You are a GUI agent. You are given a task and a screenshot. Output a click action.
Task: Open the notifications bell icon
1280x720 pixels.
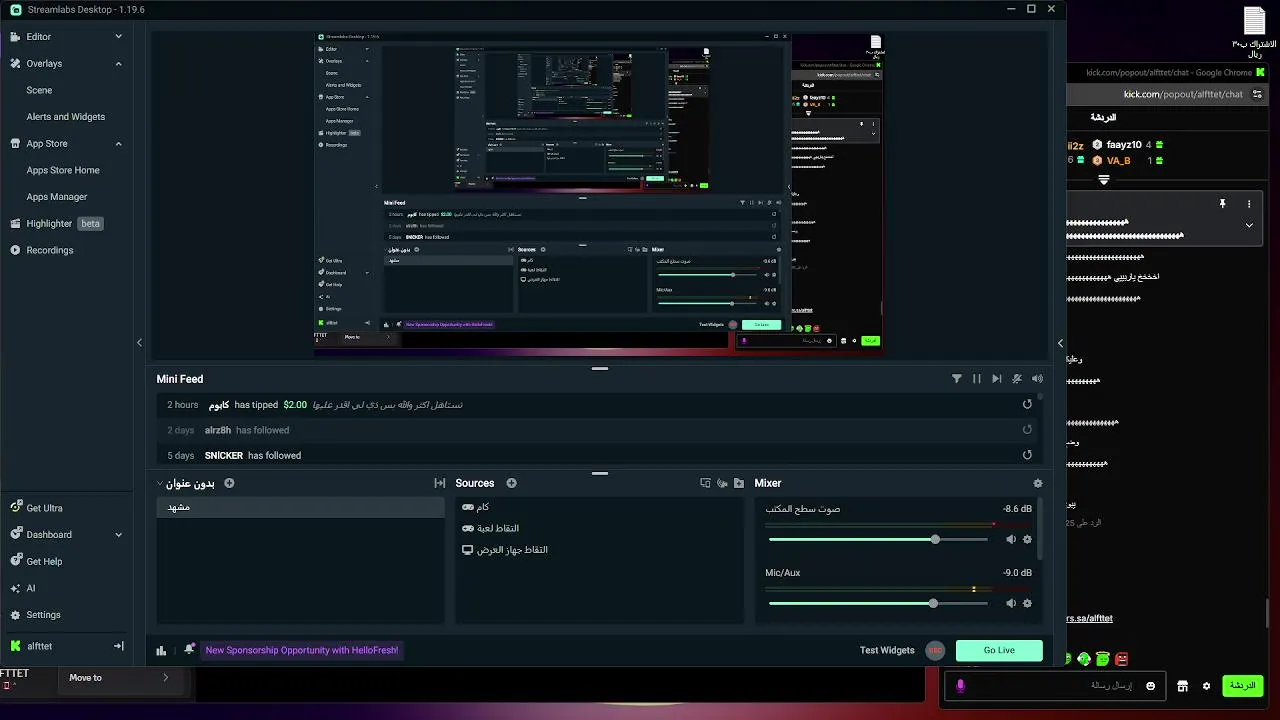coord(189,650)
